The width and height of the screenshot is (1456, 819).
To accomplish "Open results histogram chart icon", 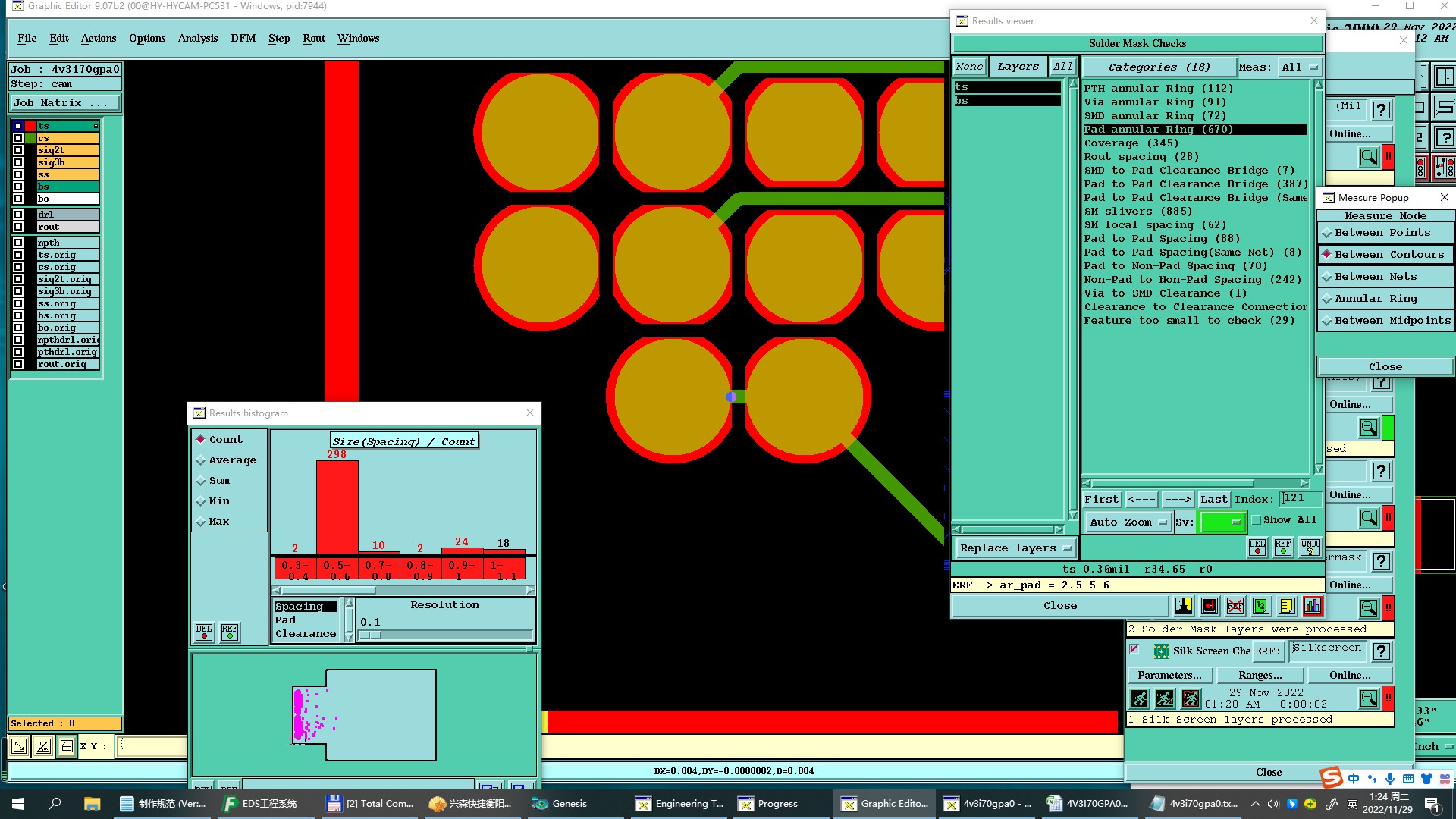I will (x=1312, y=606).
